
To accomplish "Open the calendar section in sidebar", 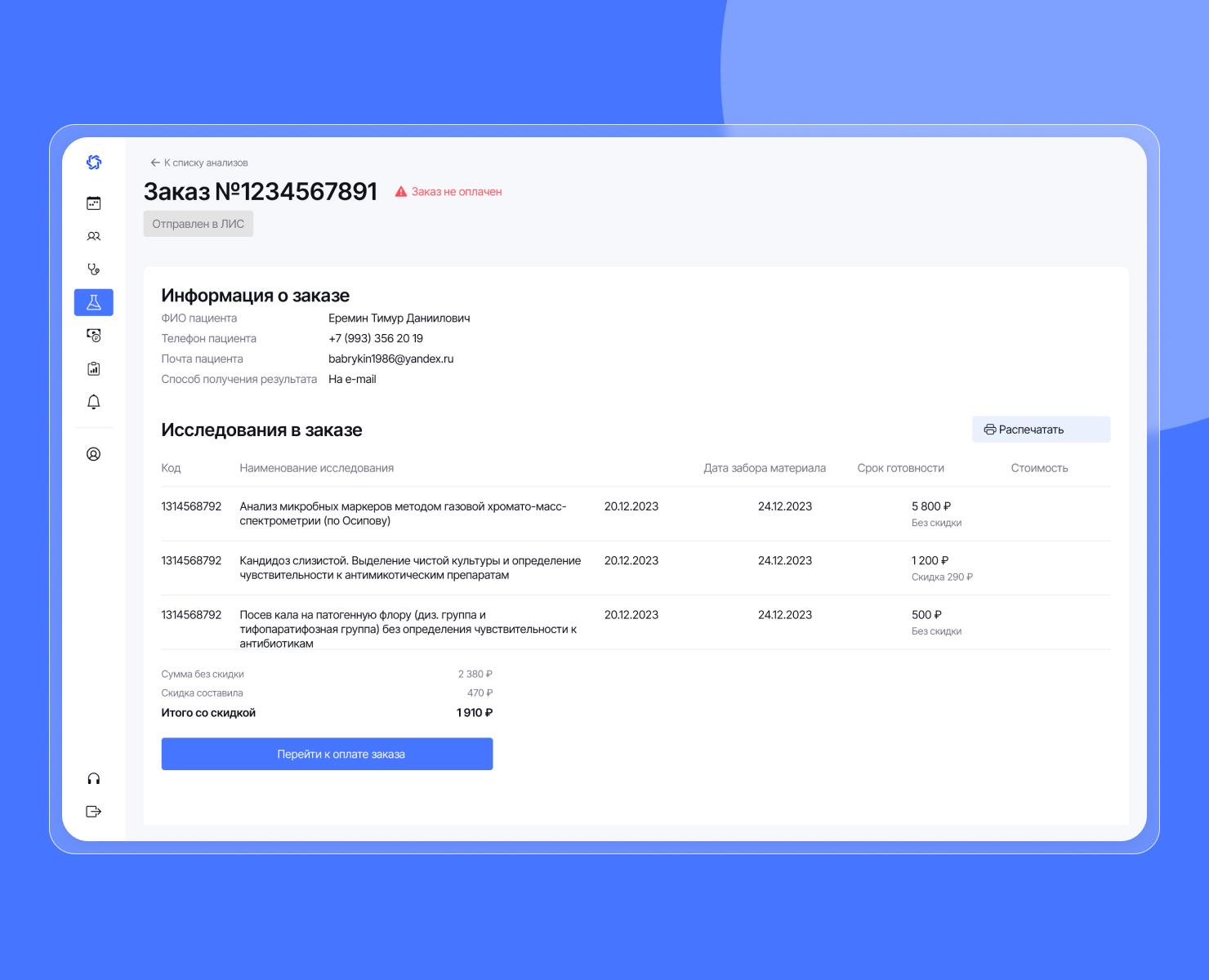I will [x=93, y=203].
